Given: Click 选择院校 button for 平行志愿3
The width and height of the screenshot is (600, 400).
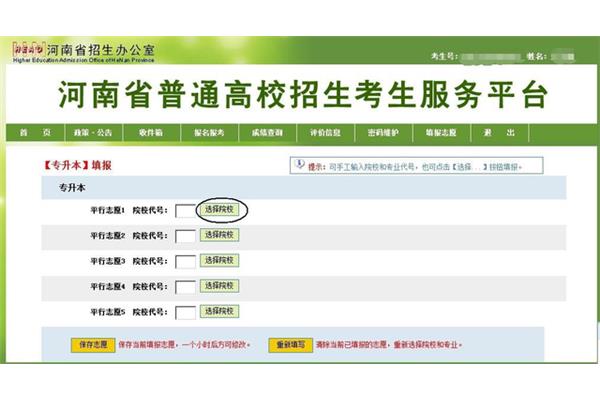Looking at the screenshot, I should (219, 260).
